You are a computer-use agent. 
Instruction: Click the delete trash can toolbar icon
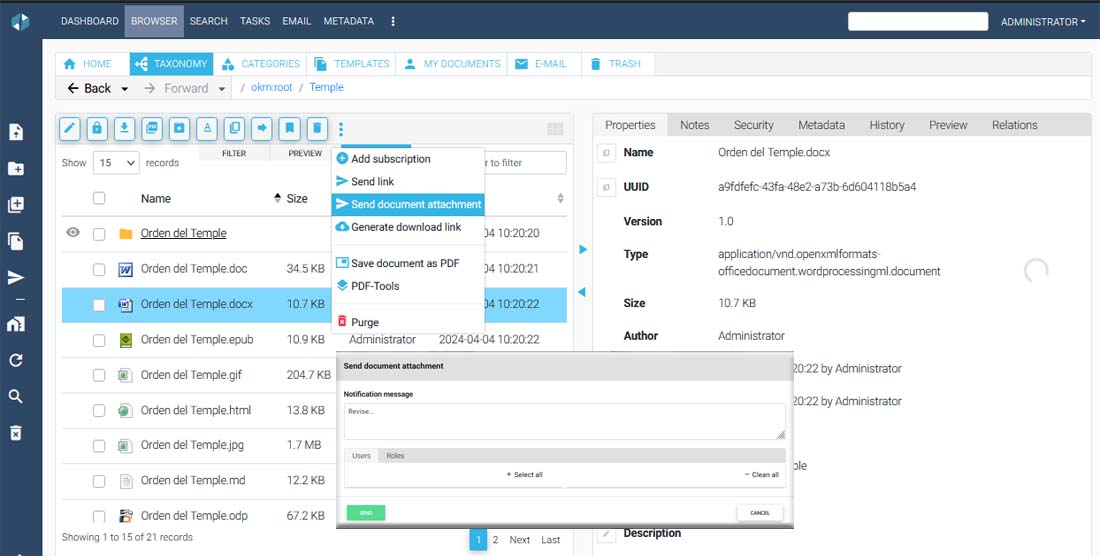point(316,128)
